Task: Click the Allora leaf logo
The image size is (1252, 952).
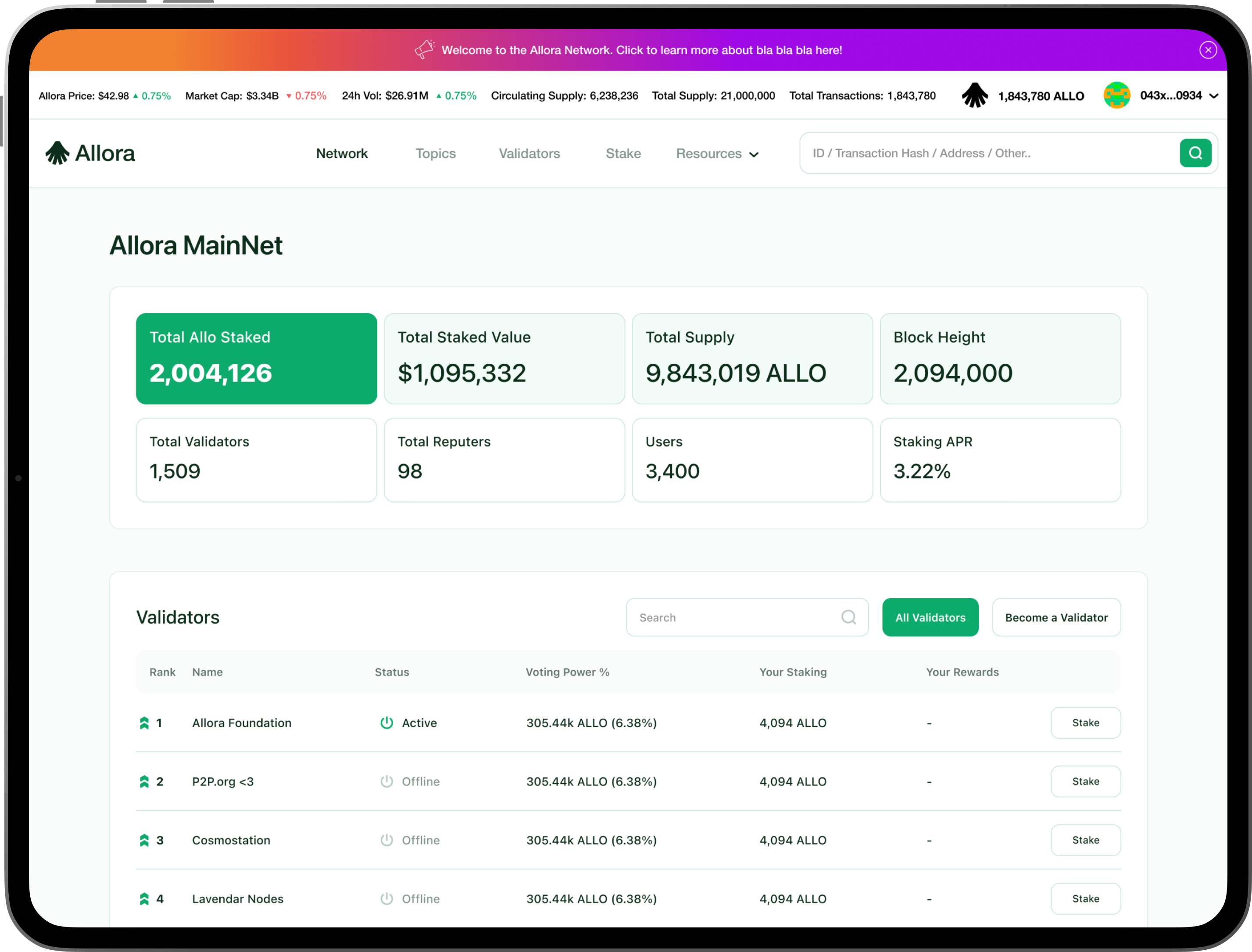Action: [x=57, y=153]
